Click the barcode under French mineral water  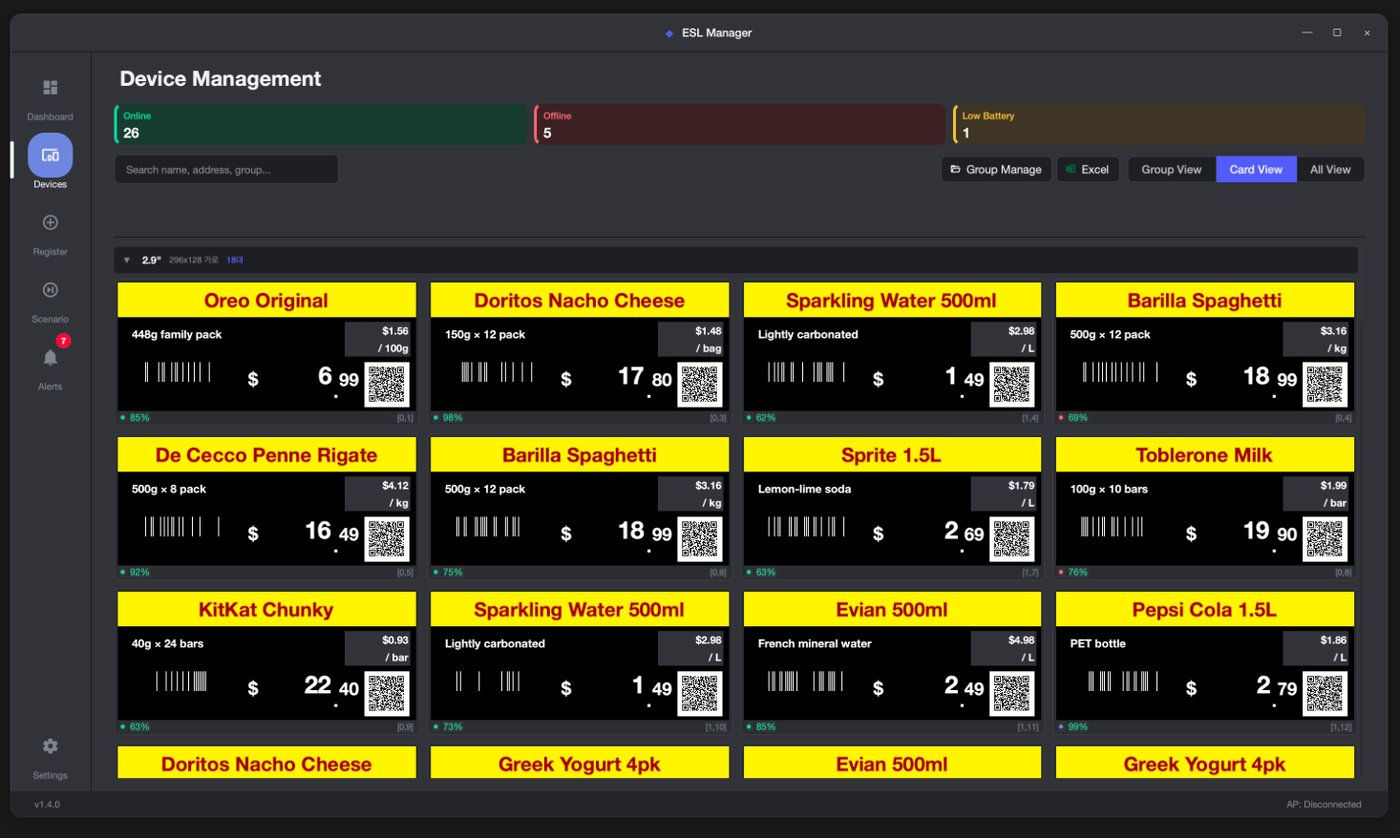pos(805,682)
